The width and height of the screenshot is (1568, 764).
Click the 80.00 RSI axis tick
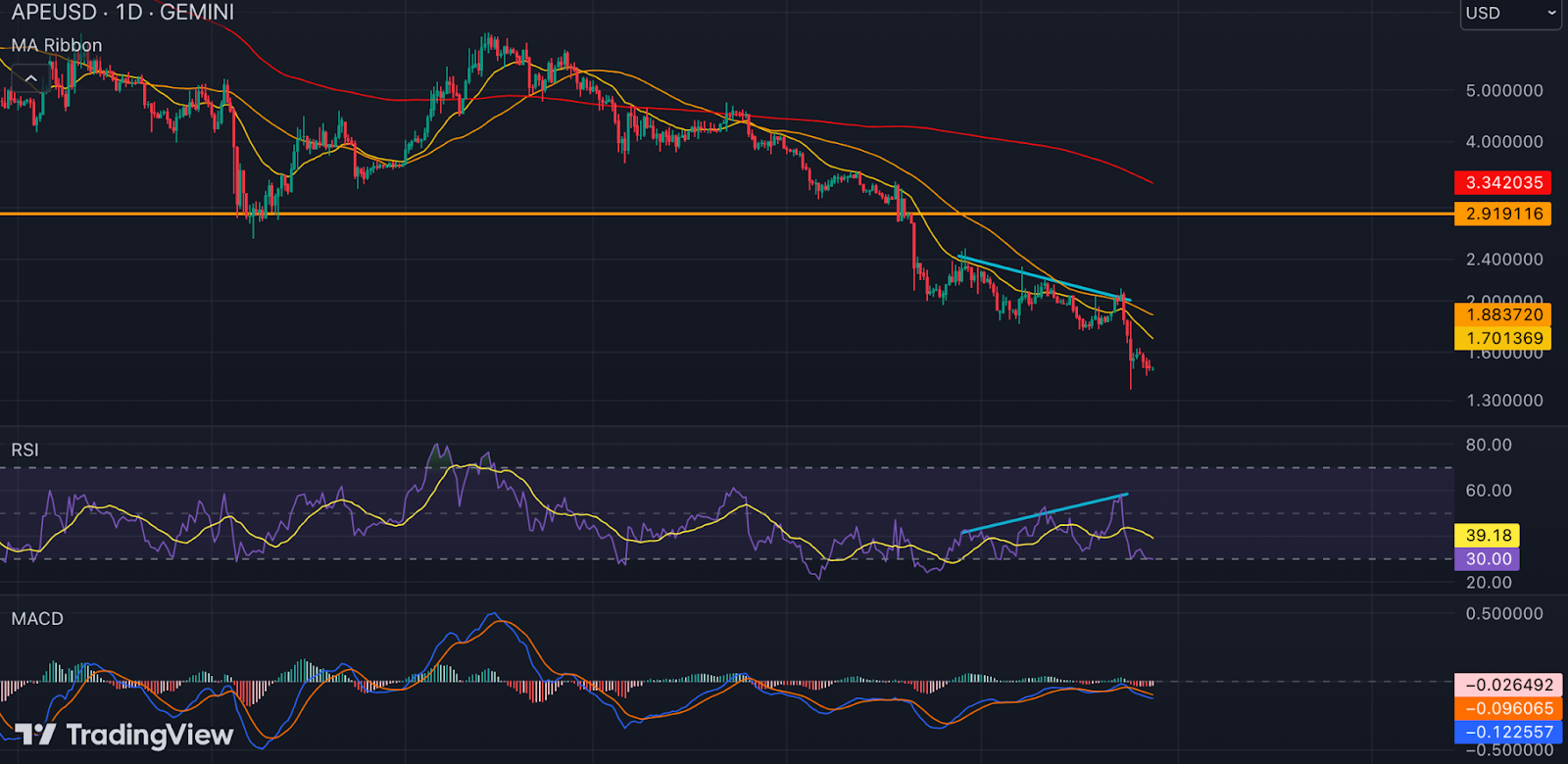point(1489,445)
